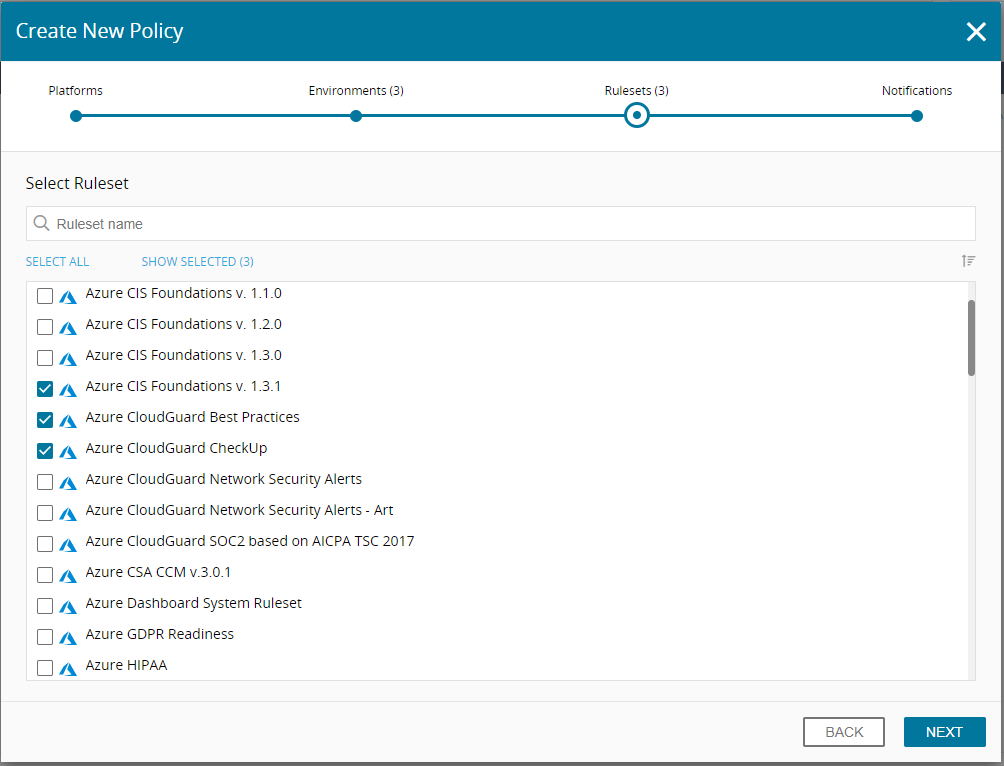Click Azure icon beside CIS Foundations v. 1.2.0
Image resolution: width=1004 pixels, height=766 pixels.
(68, 328)
